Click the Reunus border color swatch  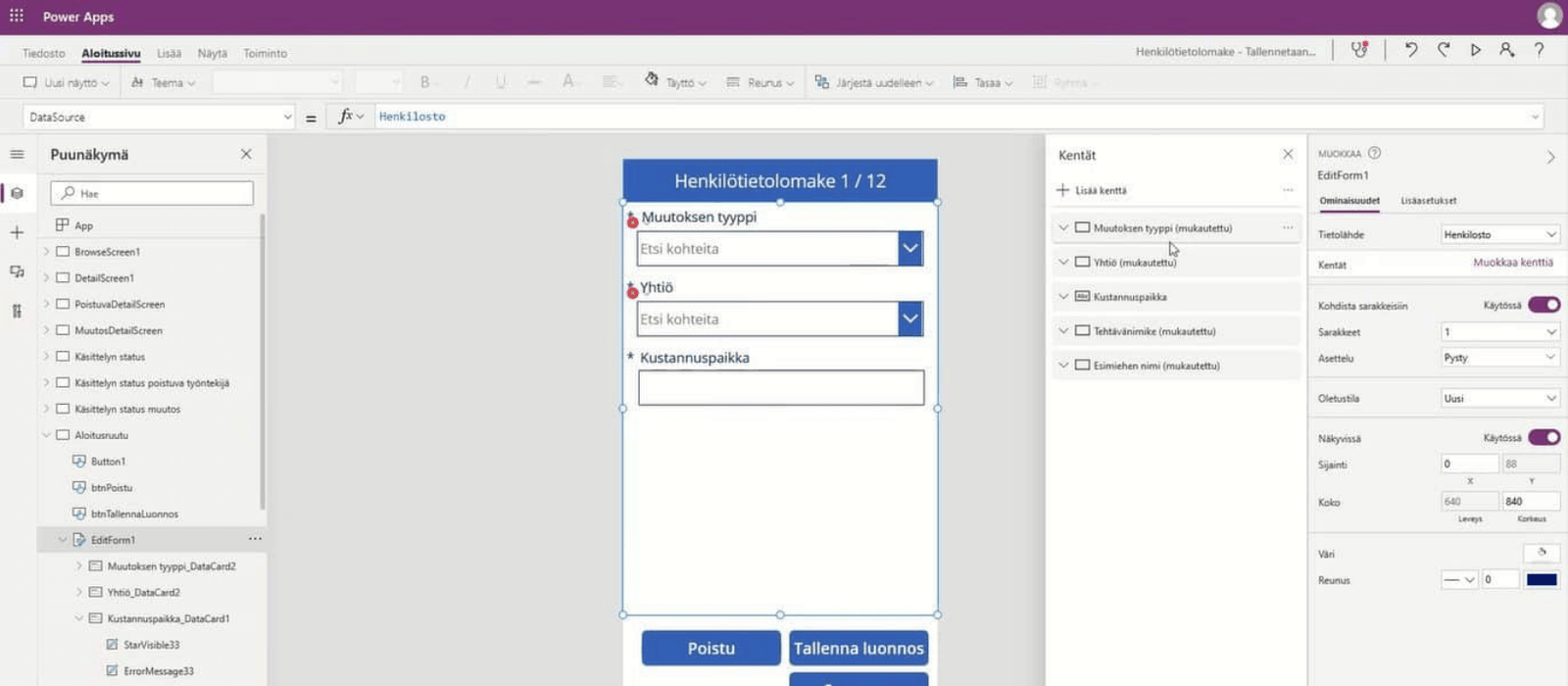(x=1542, y=580)
